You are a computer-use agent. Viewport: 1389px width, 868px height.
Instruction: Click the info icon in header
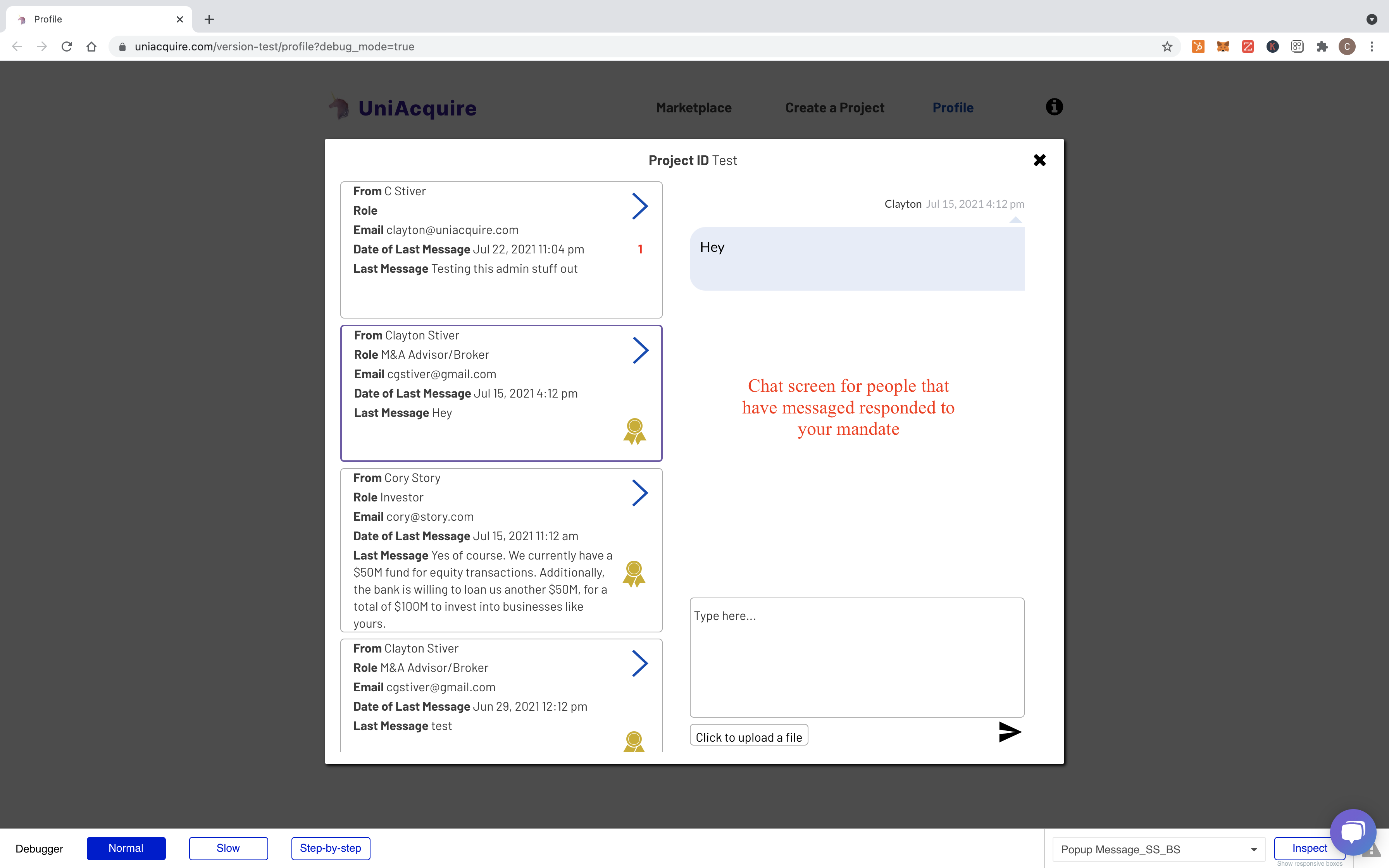(1054, 107)
